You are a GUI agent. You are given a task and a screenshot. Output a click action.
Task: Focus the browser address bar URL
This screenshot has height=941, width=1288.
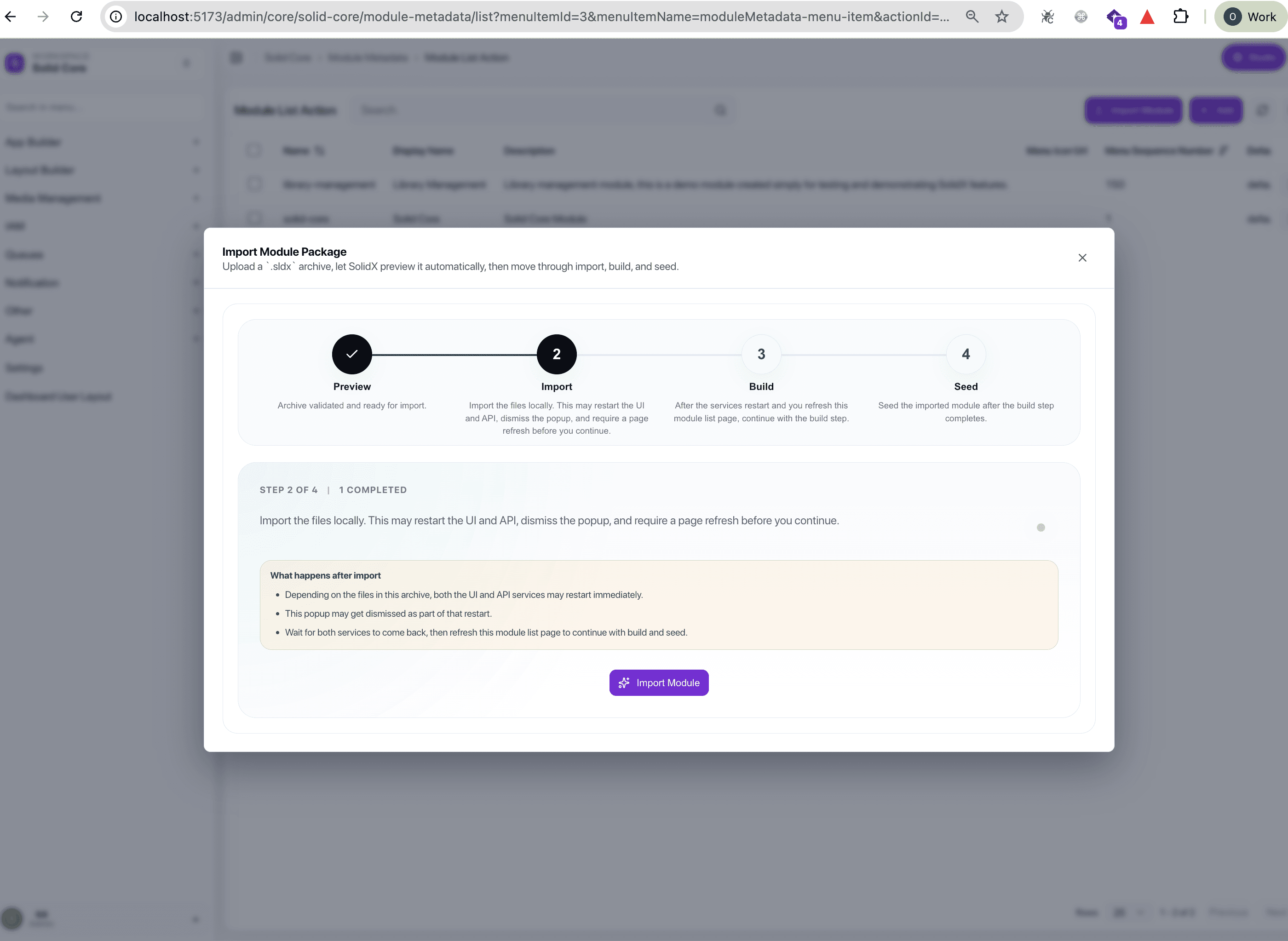click(x=541, y=17)
